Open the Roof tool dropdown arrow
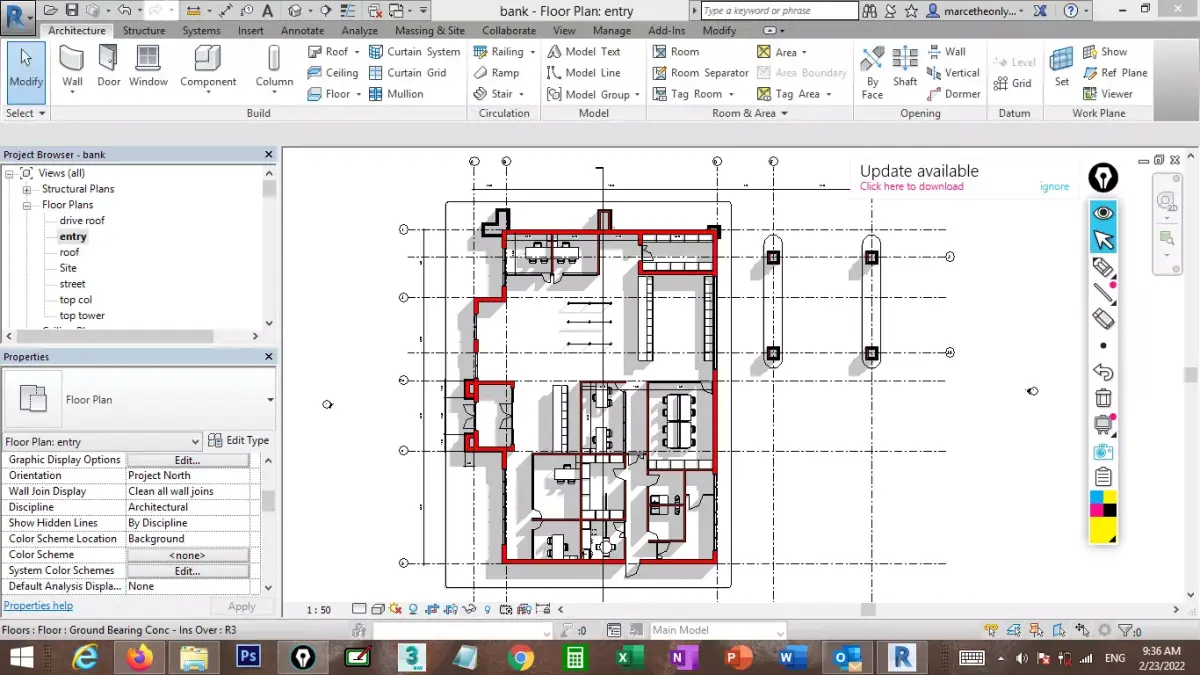The width and height of the screenshot is (1200, 675). [357, 52]
